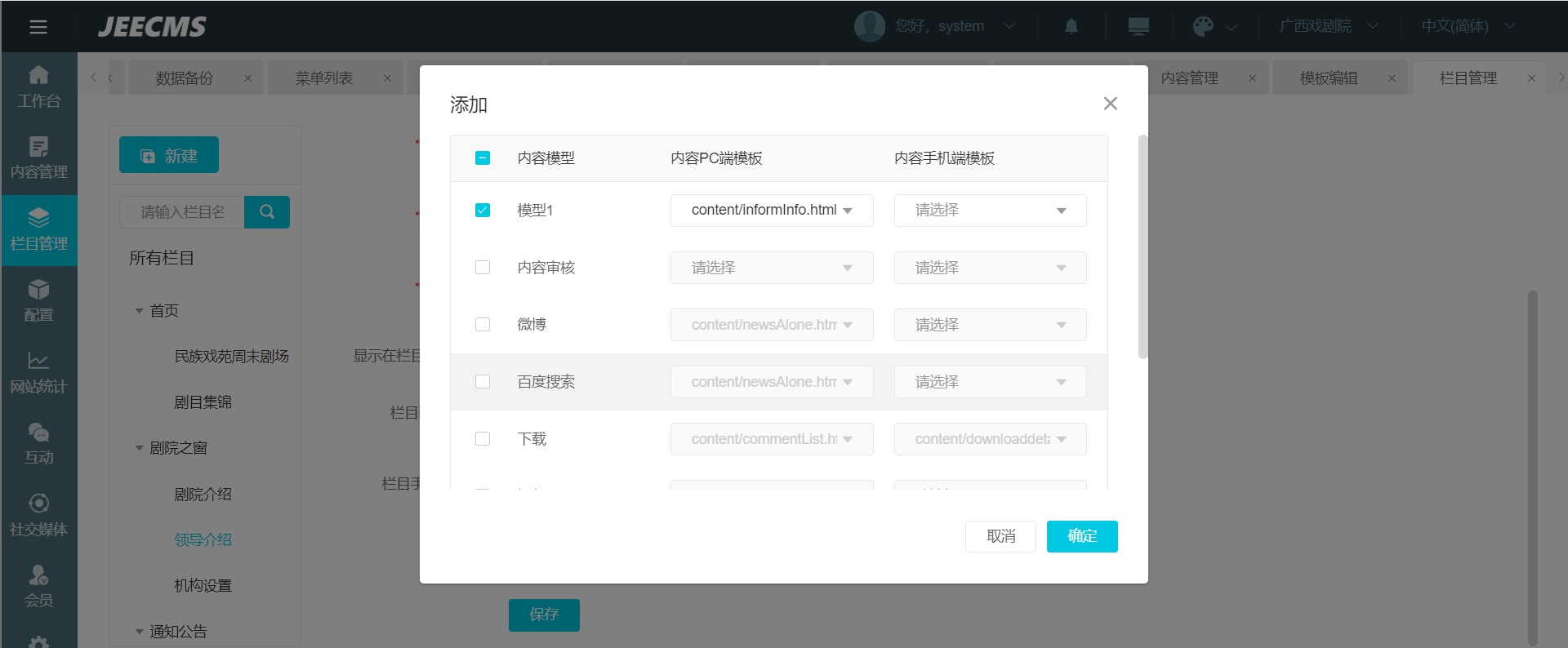This screenshot has height=648, width=1568.
Task: Click the monitor display icon
Action: [x=1138, y=26]
